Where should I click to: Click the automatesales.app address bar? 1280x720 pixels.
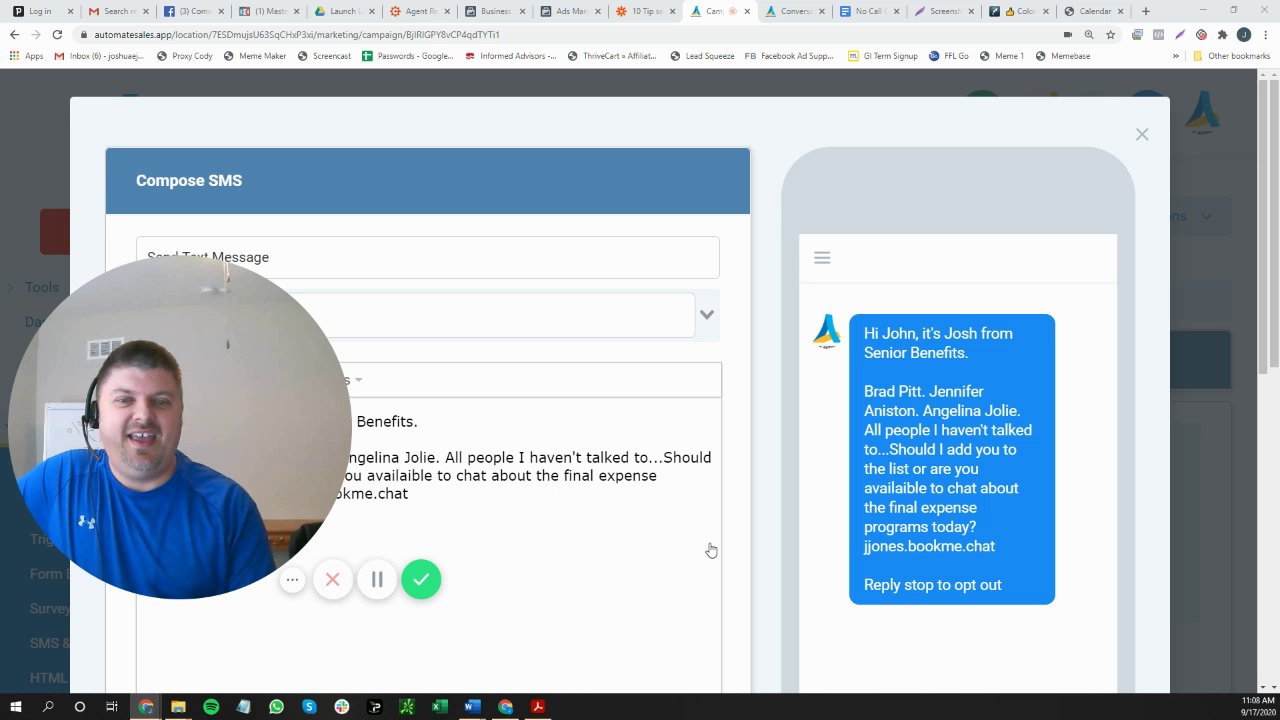560,34
